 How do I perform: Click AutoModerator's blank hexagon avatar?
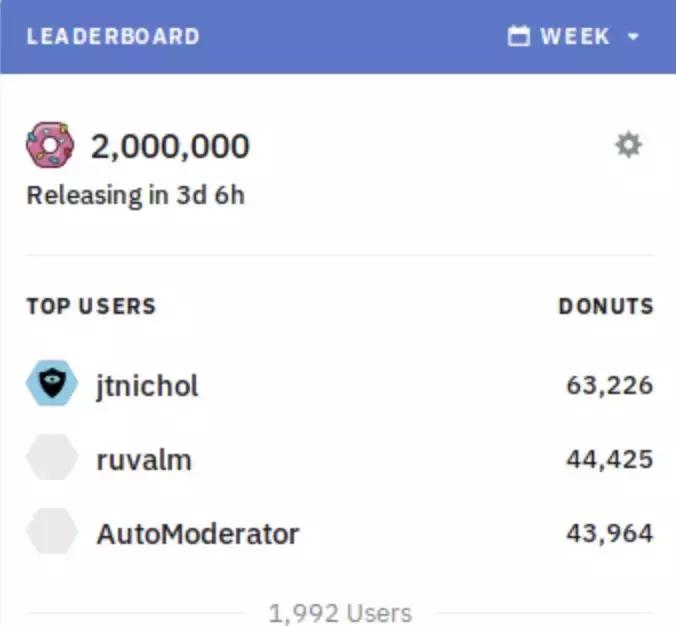51,532
